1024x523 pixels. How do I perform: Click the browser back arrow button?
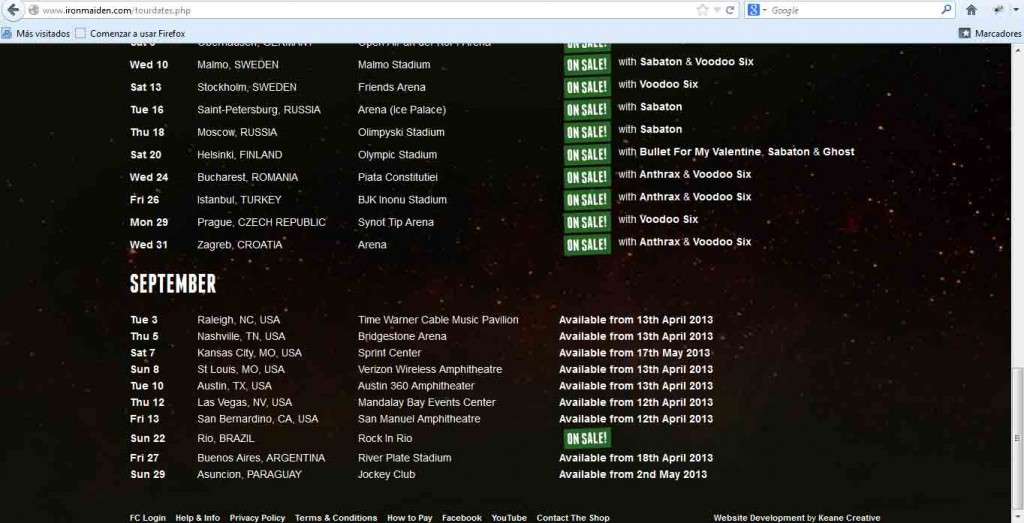[x=12, y=10]
